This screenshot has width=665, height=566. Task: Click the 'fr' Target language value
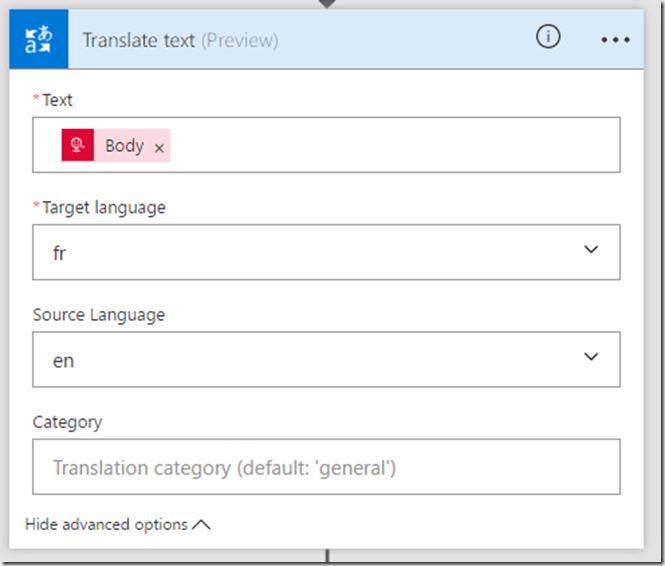(60, 253)
